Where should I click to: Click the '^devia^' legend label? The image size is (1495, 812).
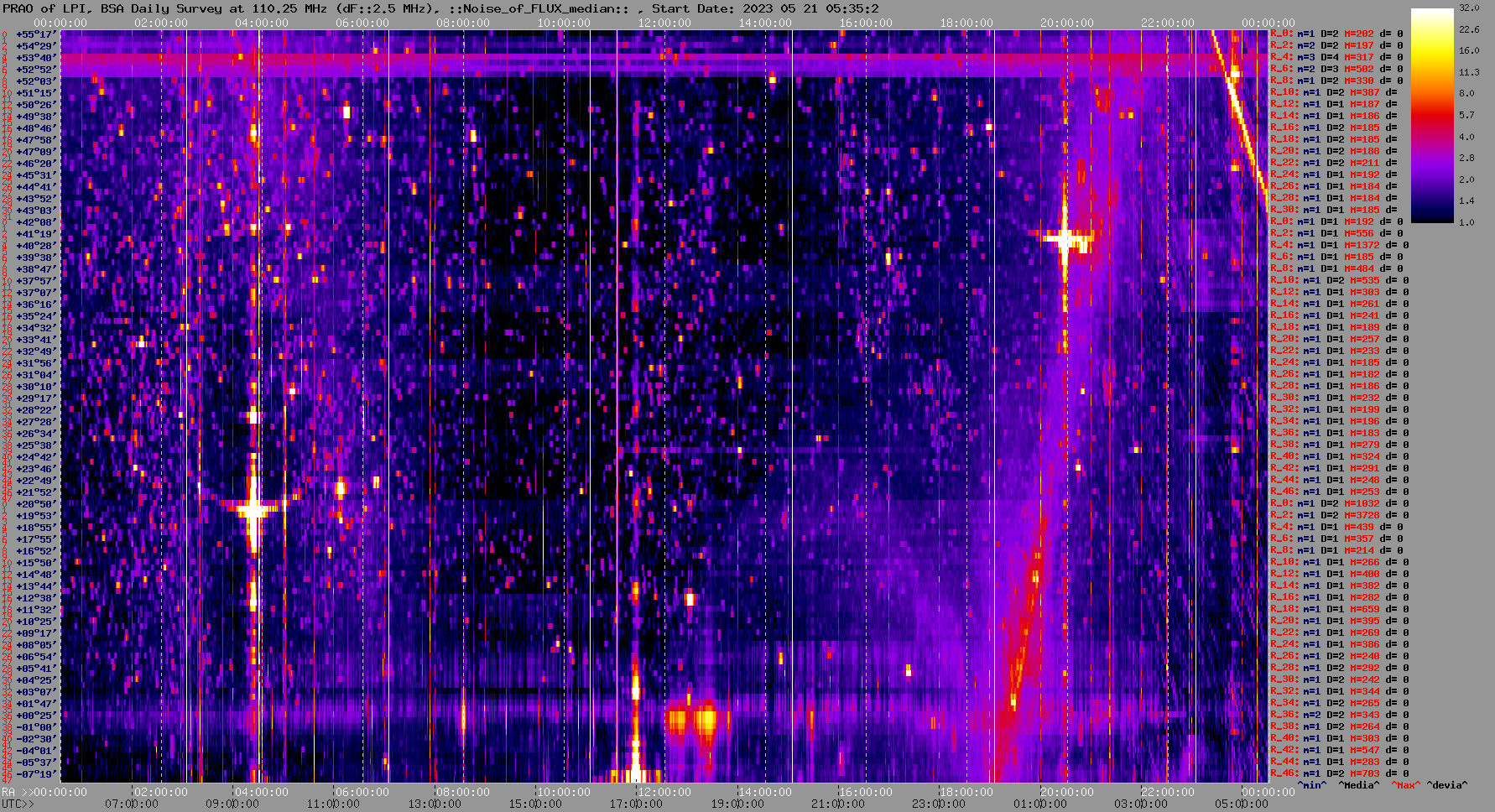(1447, 785)
